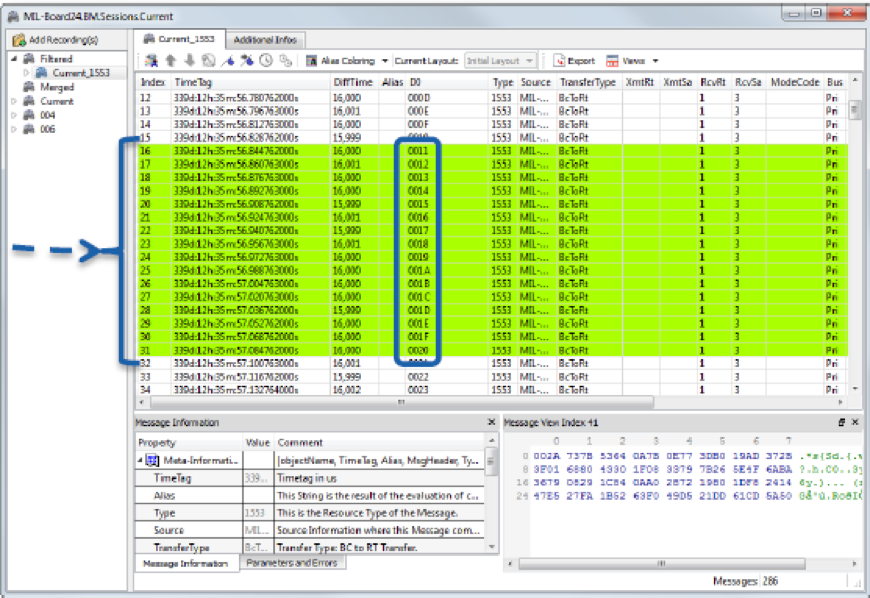The width and height of the screenshot is (870, 598).
Task: Open the Views dropdown arrow
Action: 655,60
